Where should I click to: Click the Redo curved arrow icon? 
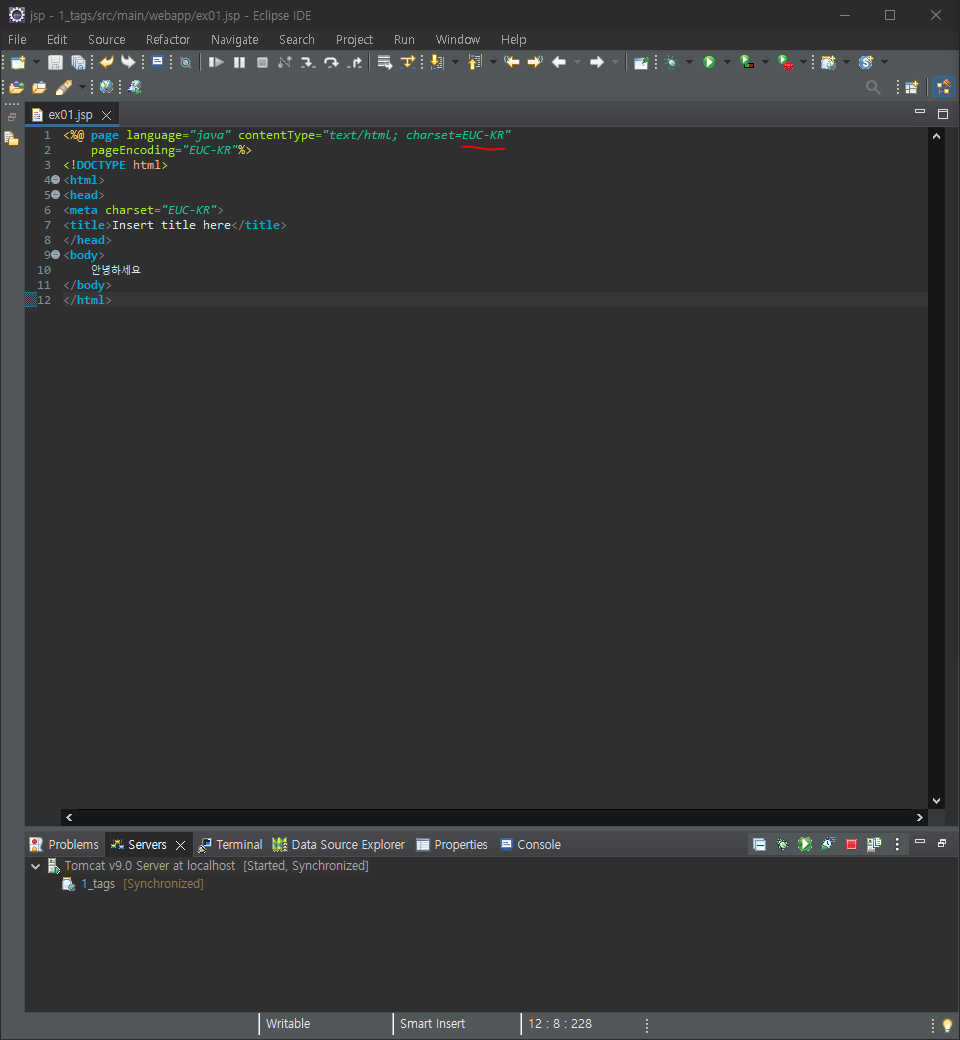pyautogui.click(x=128, y=62)
